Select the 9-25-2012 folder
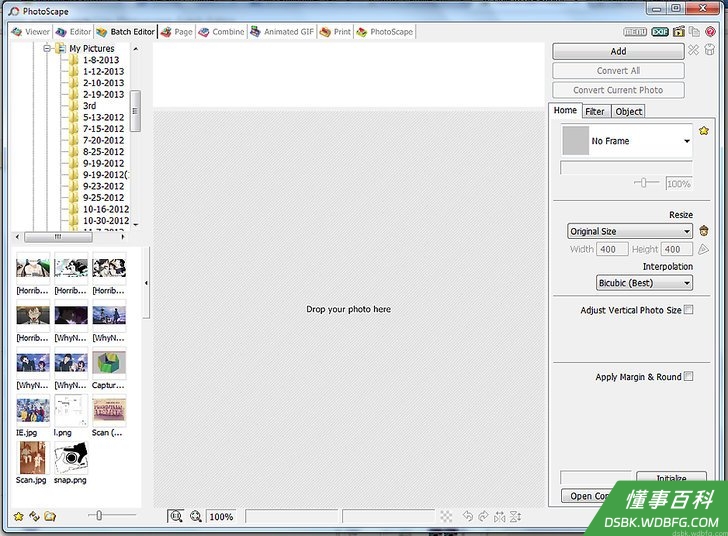 104,197
